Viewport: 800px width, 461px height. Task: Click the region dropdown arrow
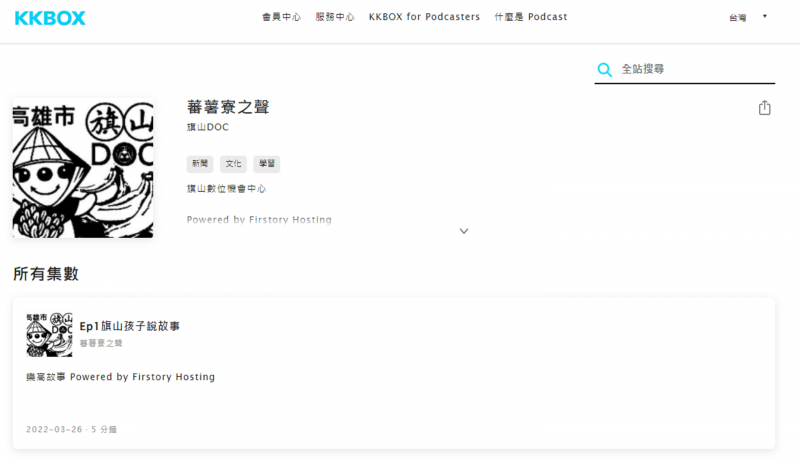pyautogui.click(x=765, y=16)
